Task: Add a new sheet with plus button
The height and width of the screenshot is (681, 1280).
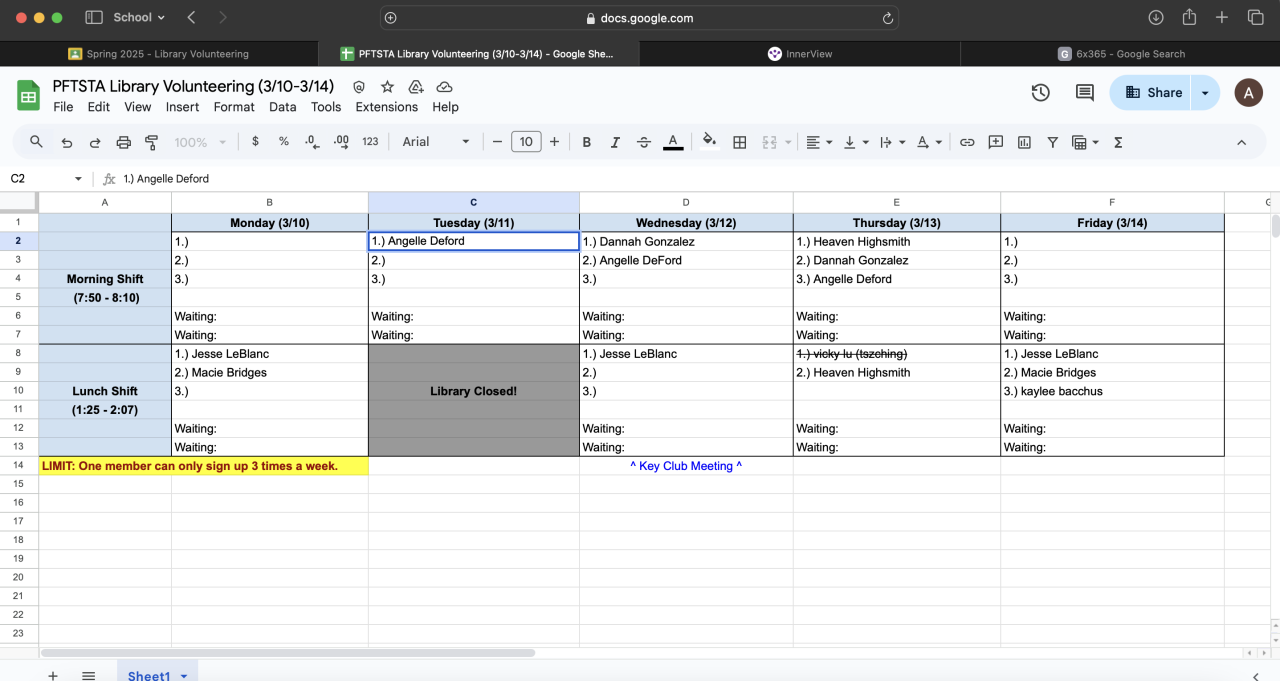Action: (53, 676)
